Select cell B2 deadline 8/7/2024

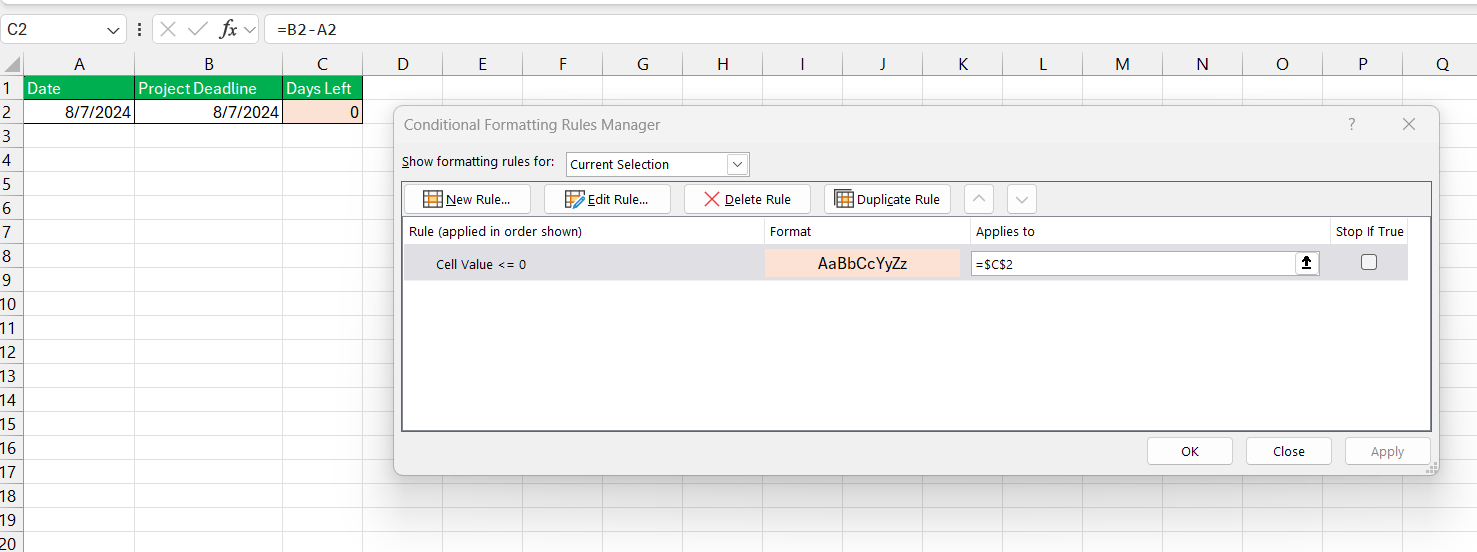pos(208,112)
